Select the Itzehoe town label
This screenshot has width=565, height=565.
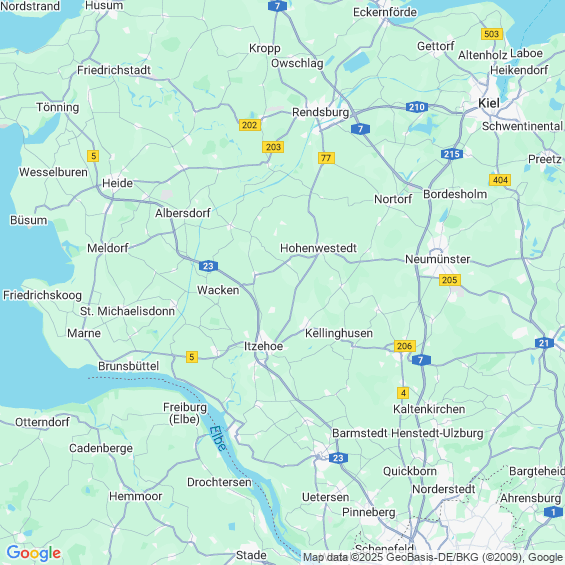pyautogui.click(x=263, y=346)
